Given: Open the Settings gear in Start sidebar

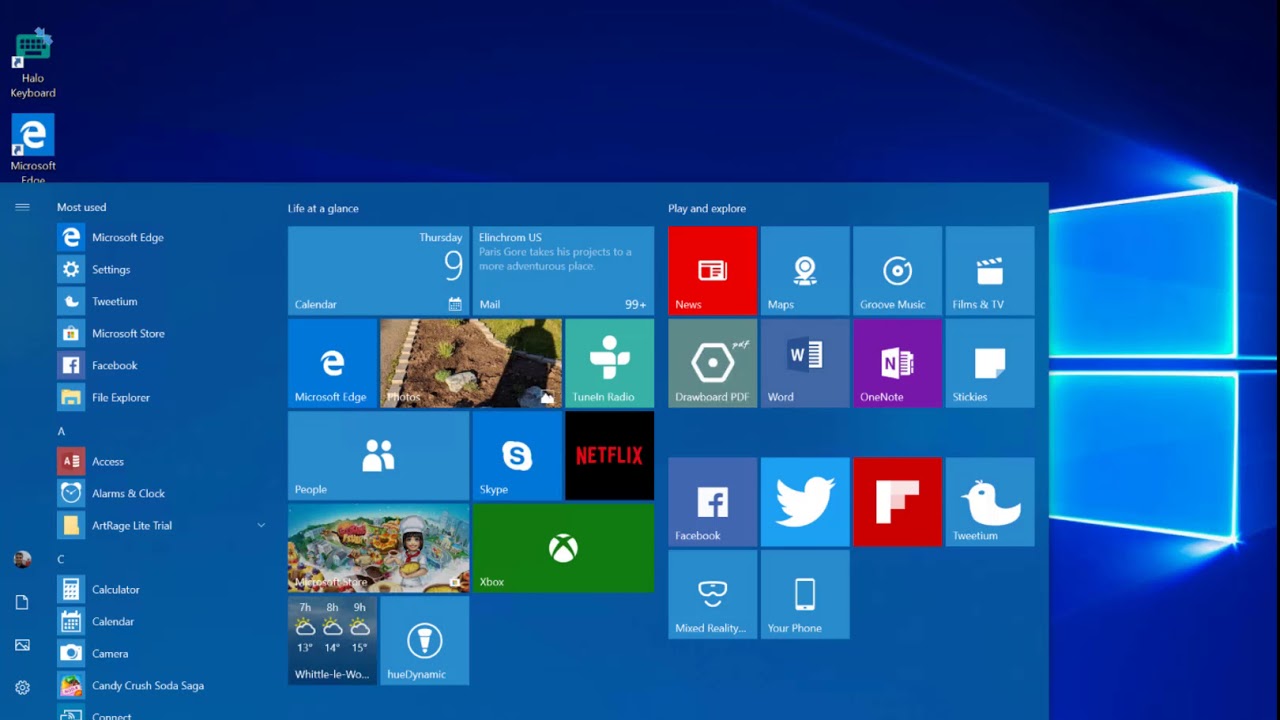Looking at the screenshot, I should [22, 688].
